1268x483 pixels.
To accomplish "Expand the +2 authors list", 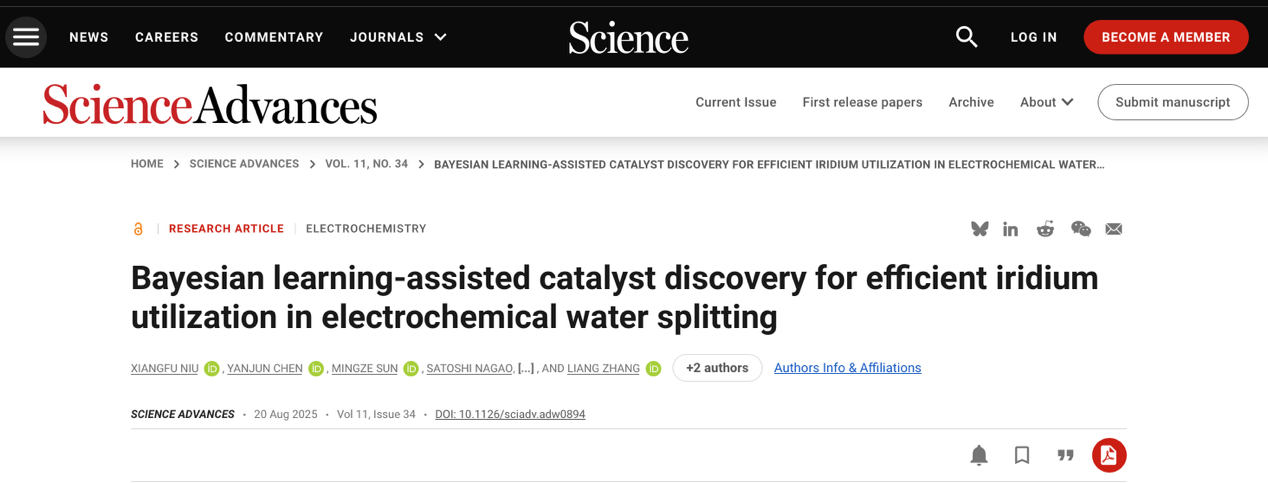I will click(717, 368).
